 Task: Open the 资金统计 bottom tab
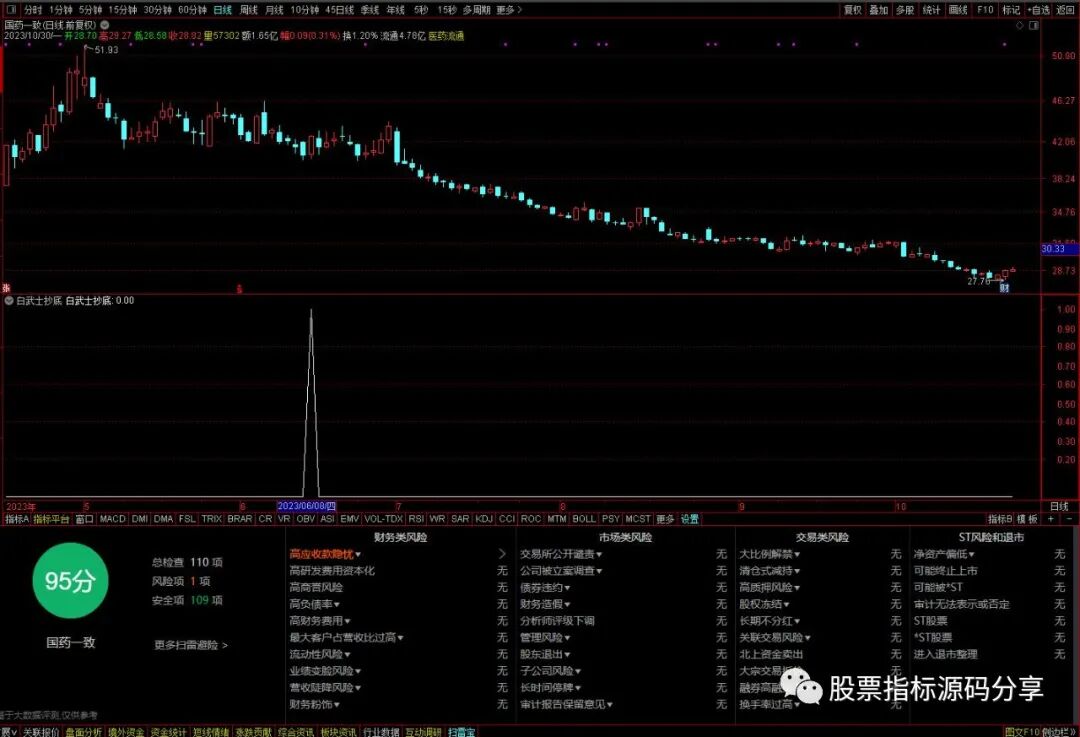pos(169,731)
